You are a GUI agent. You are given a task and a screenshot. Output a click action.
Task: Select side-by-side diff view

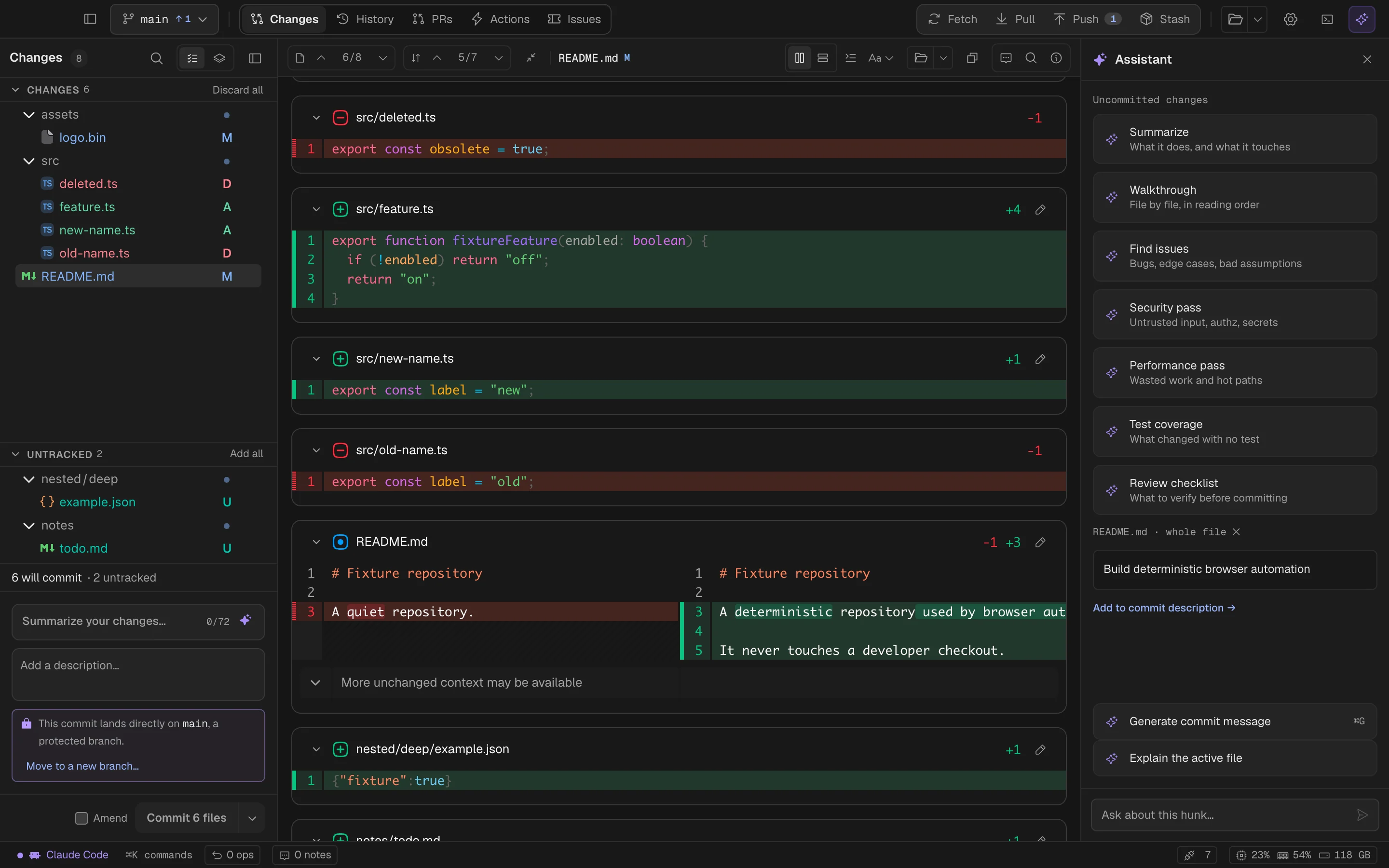pos(799,57)
